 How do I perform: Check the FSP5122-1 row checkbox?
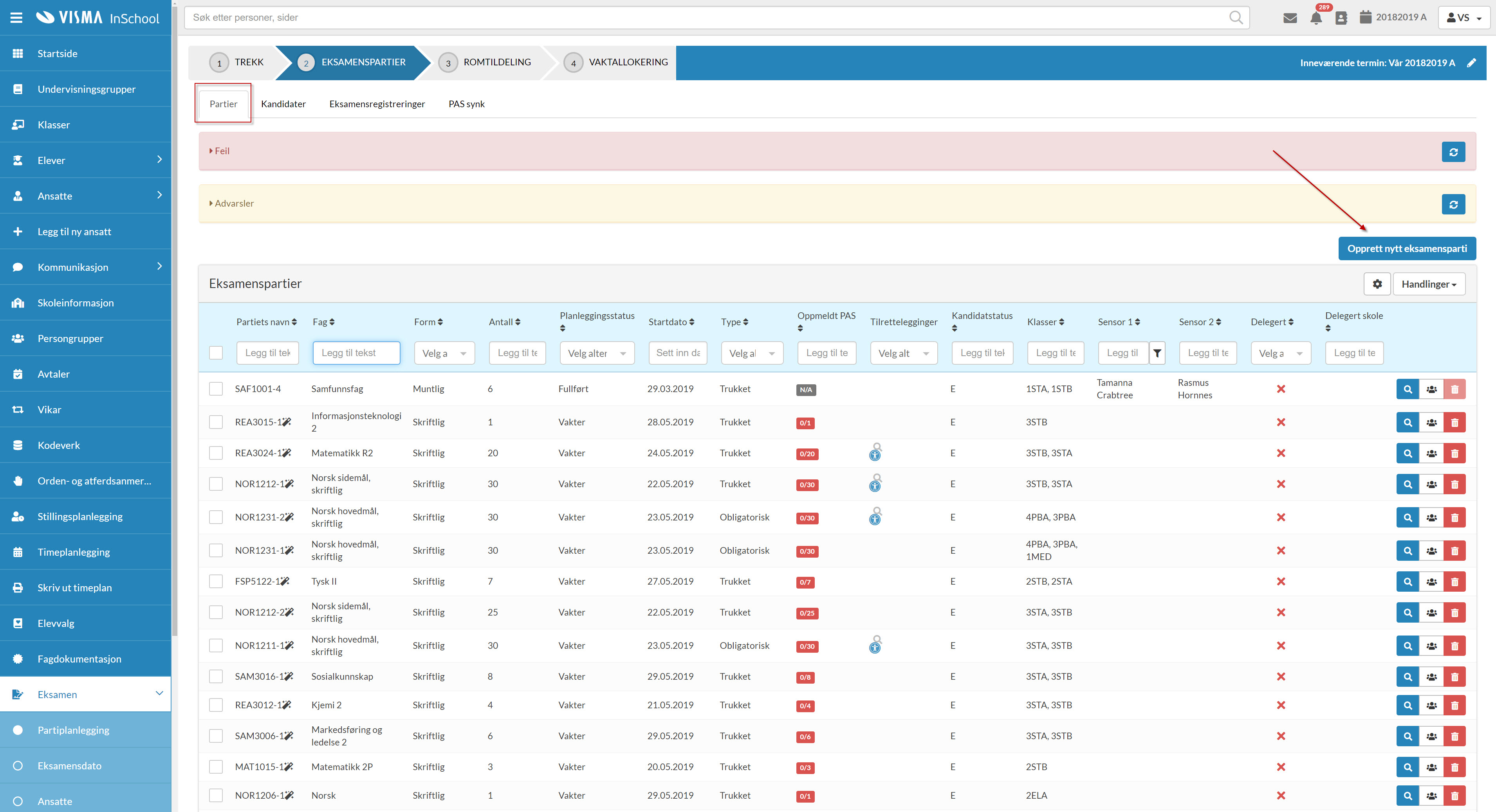pyautogui.click(x=216, y=582)
